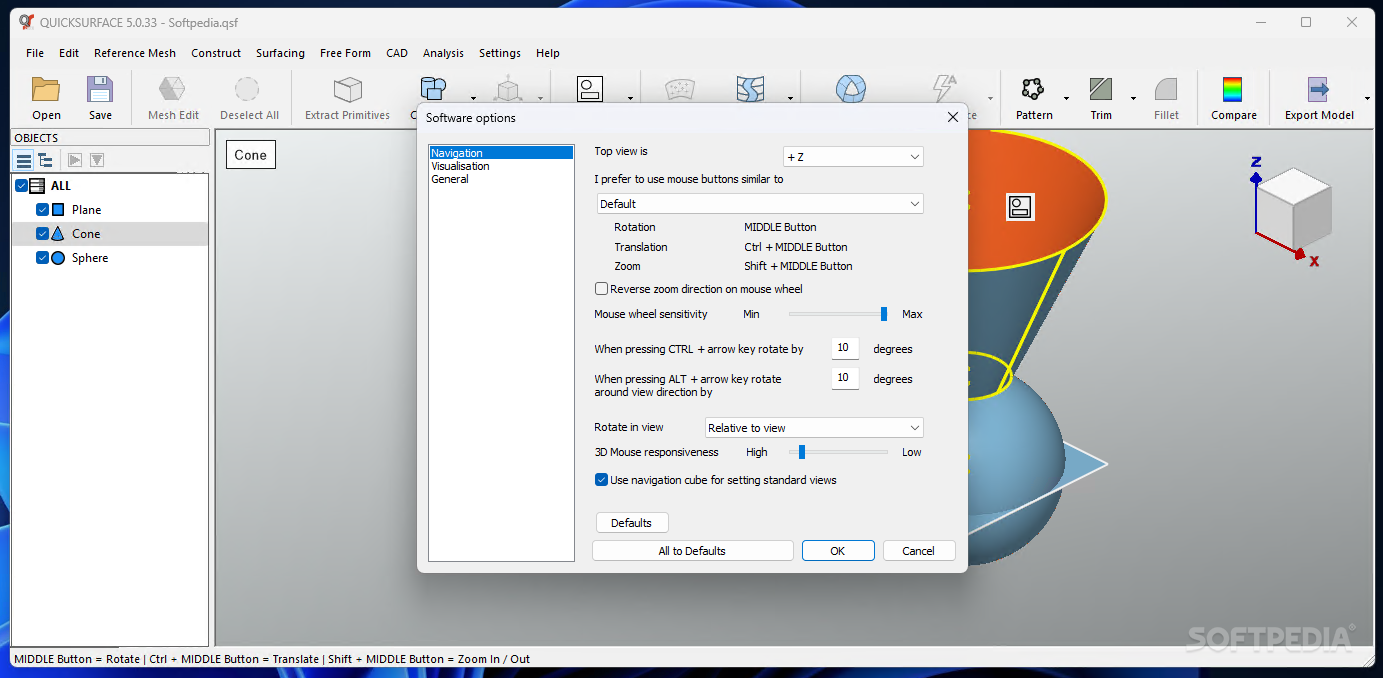Expand the wavy surface tool dropdown arrow
Viewport: 1383px width, 678px height.
tap(790, 98)
